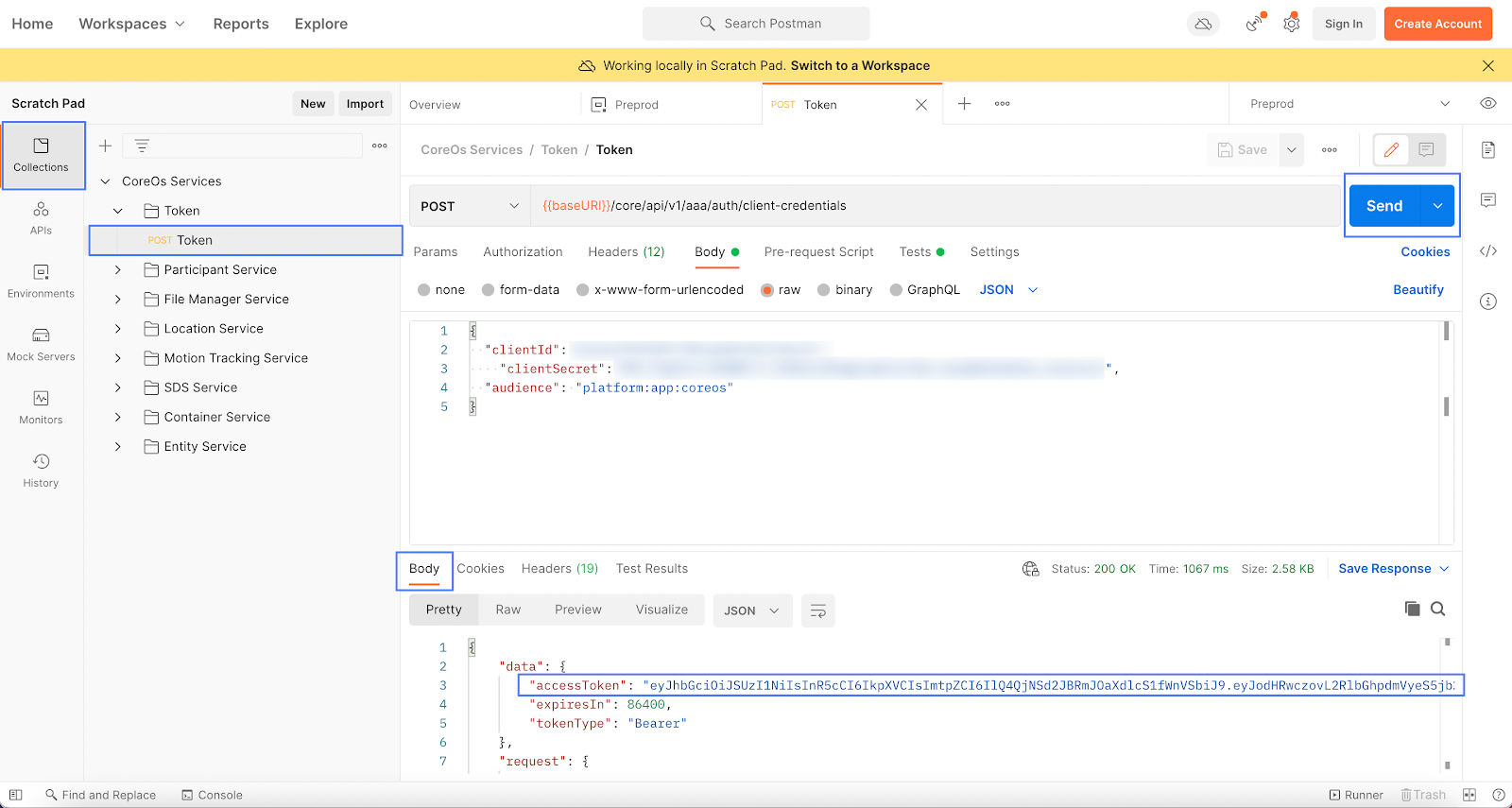This screenshot has height=808, width=1512.
Task: Open the collections sidebar more options menu
Action: tap(380, 146)
